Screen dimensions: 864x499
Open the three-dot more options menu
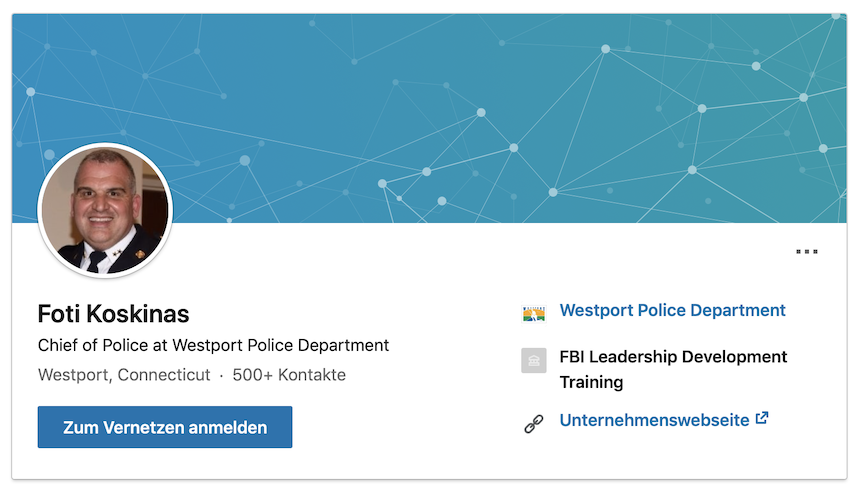[x=807, y=252]
